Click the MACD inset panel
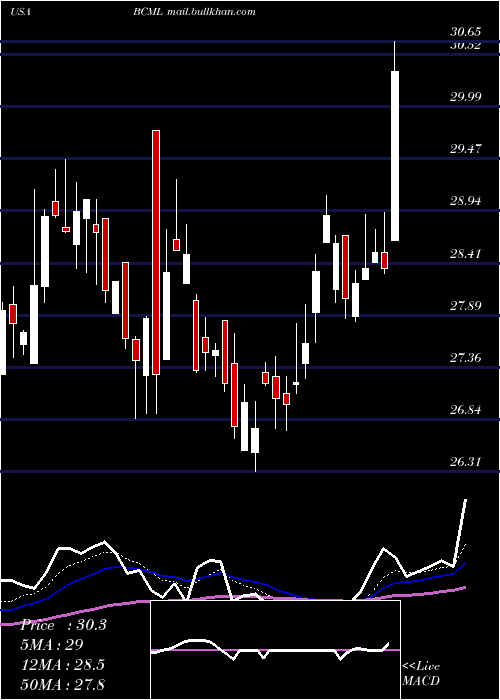Image resolution: width=500 pixels, height=700 pixels. coord(275,650)
